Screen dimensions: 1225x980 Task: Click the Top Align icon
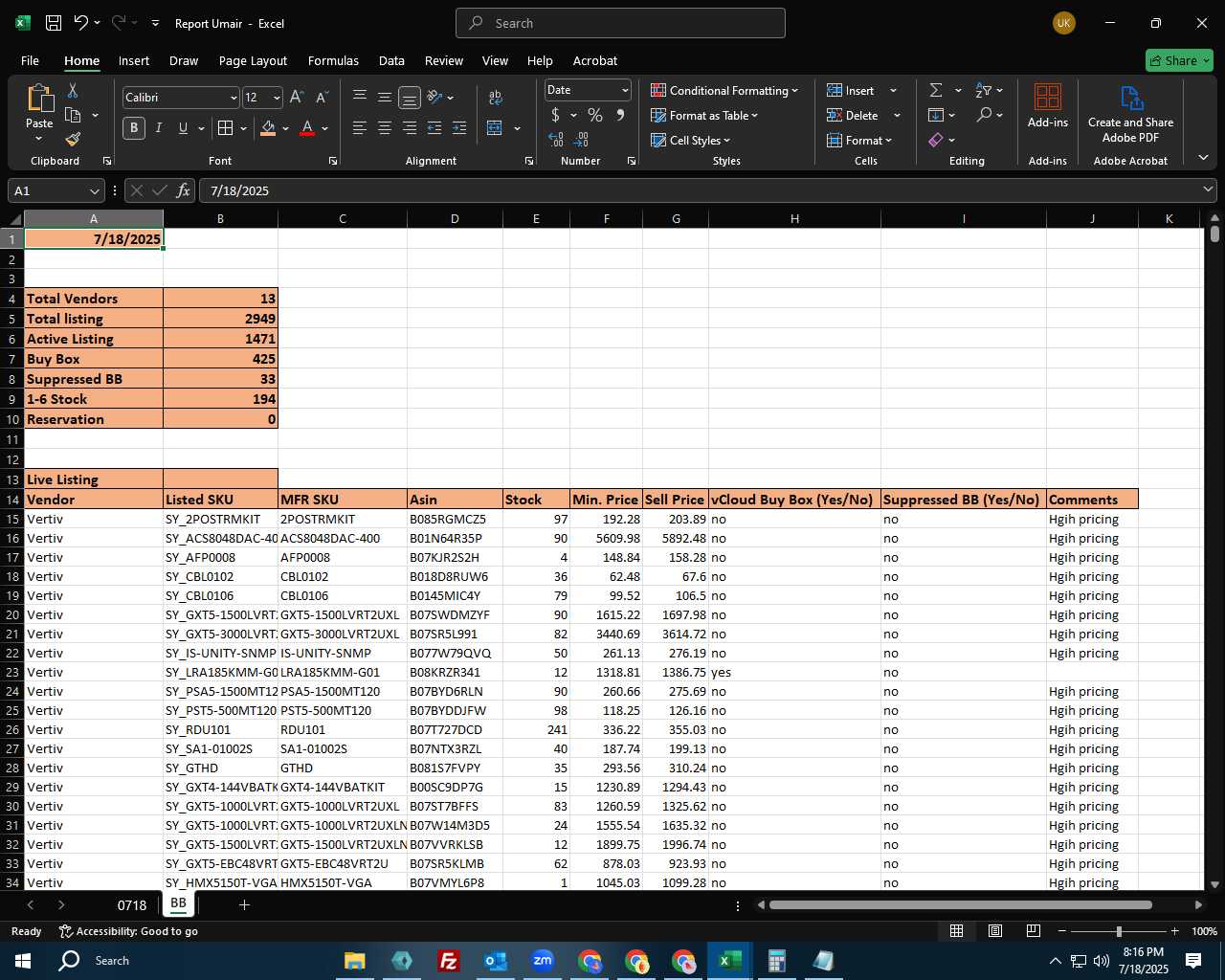(x=360, y=97)
